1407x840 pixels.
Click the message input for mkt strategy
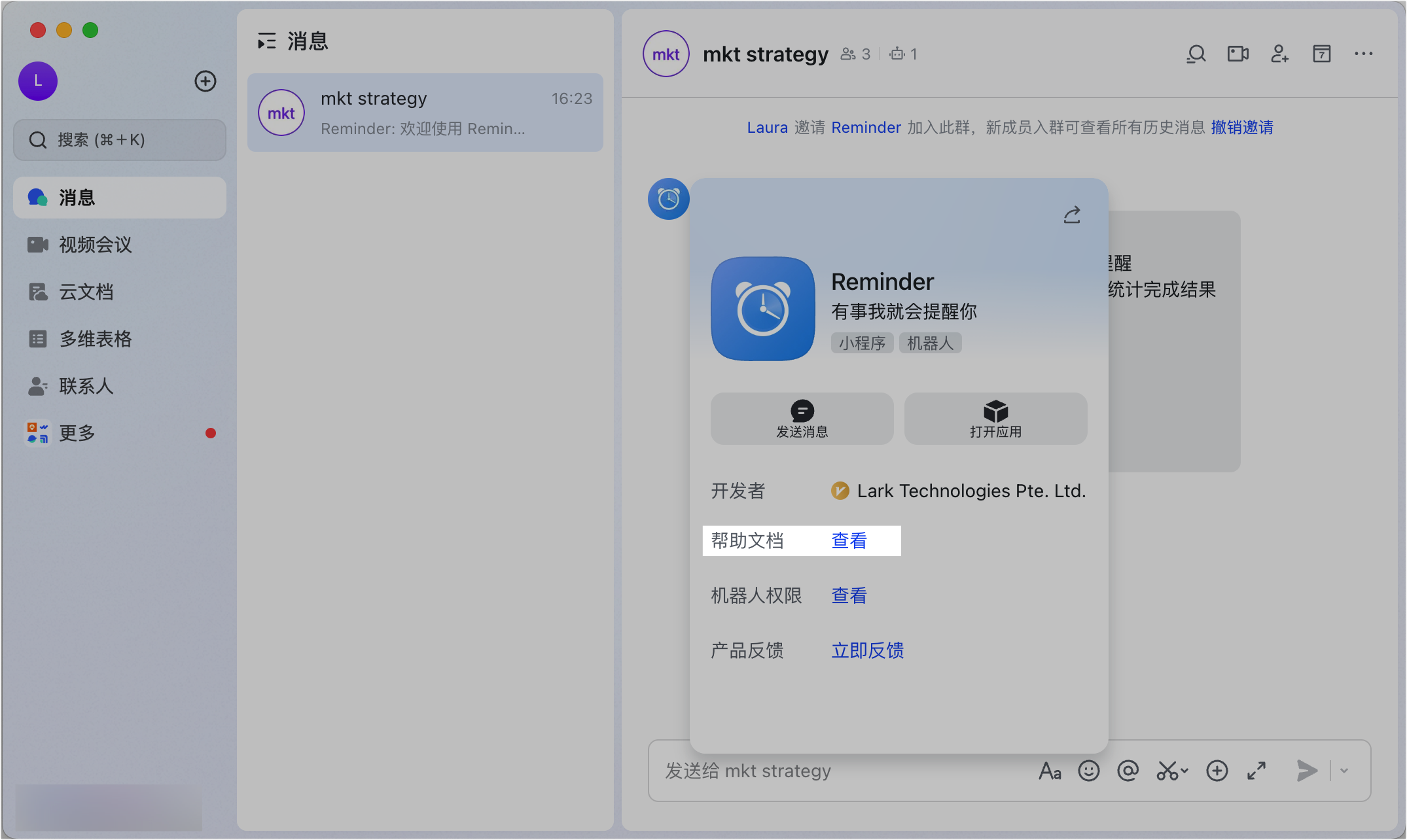point(844,771)
